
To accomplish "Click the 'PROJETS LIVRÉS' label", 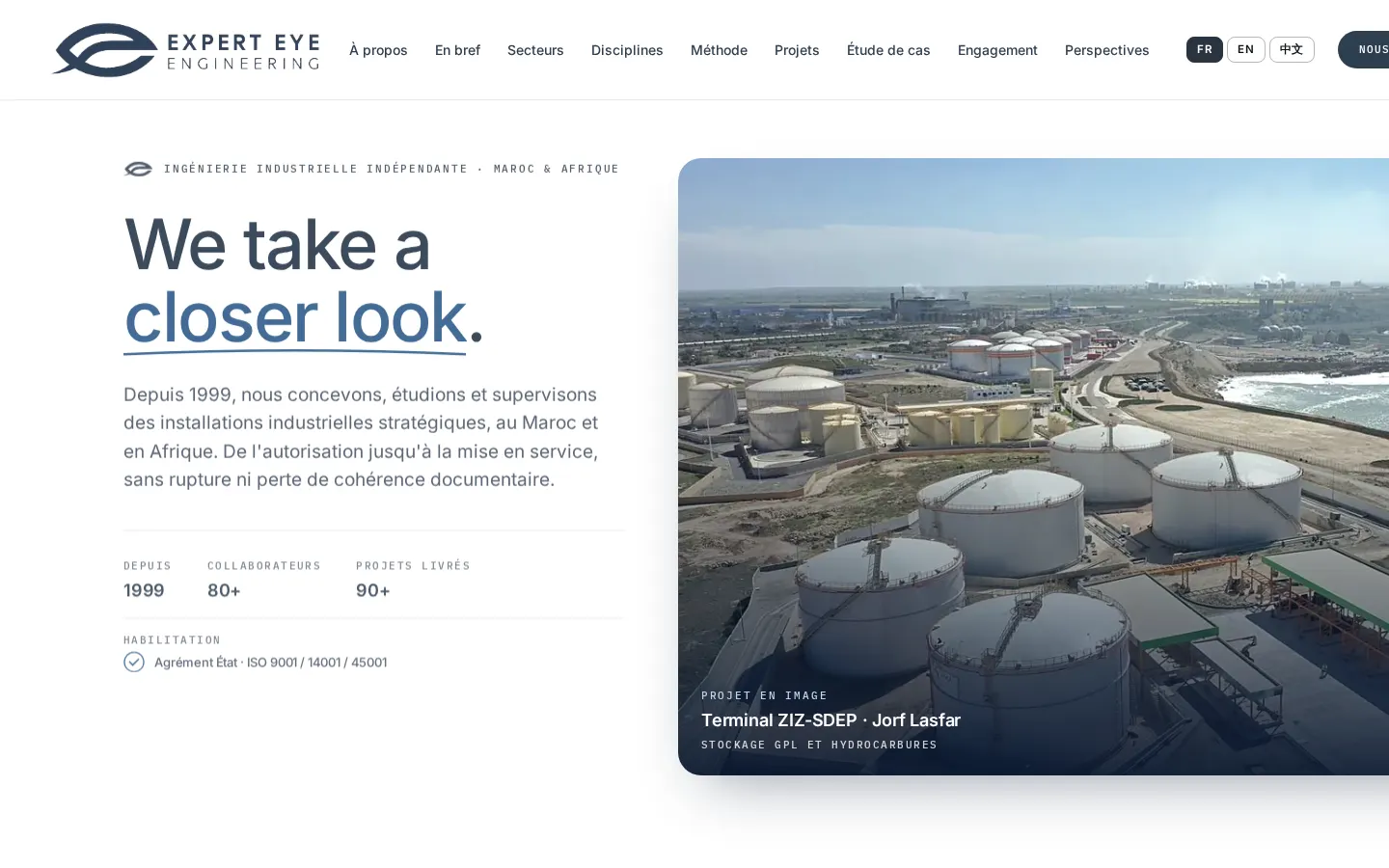I will 413,566.
